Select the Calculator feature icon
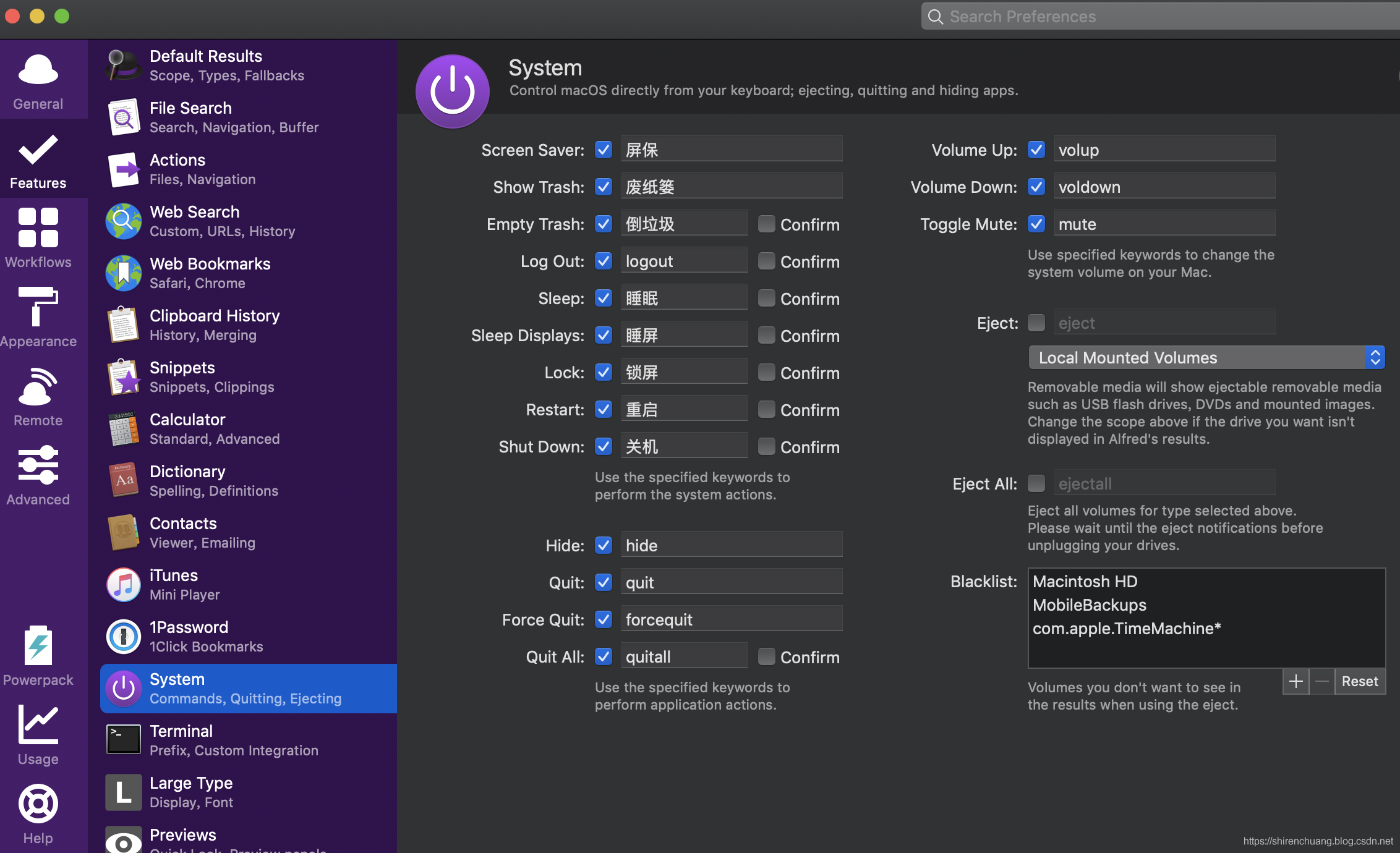 [124, 429]
